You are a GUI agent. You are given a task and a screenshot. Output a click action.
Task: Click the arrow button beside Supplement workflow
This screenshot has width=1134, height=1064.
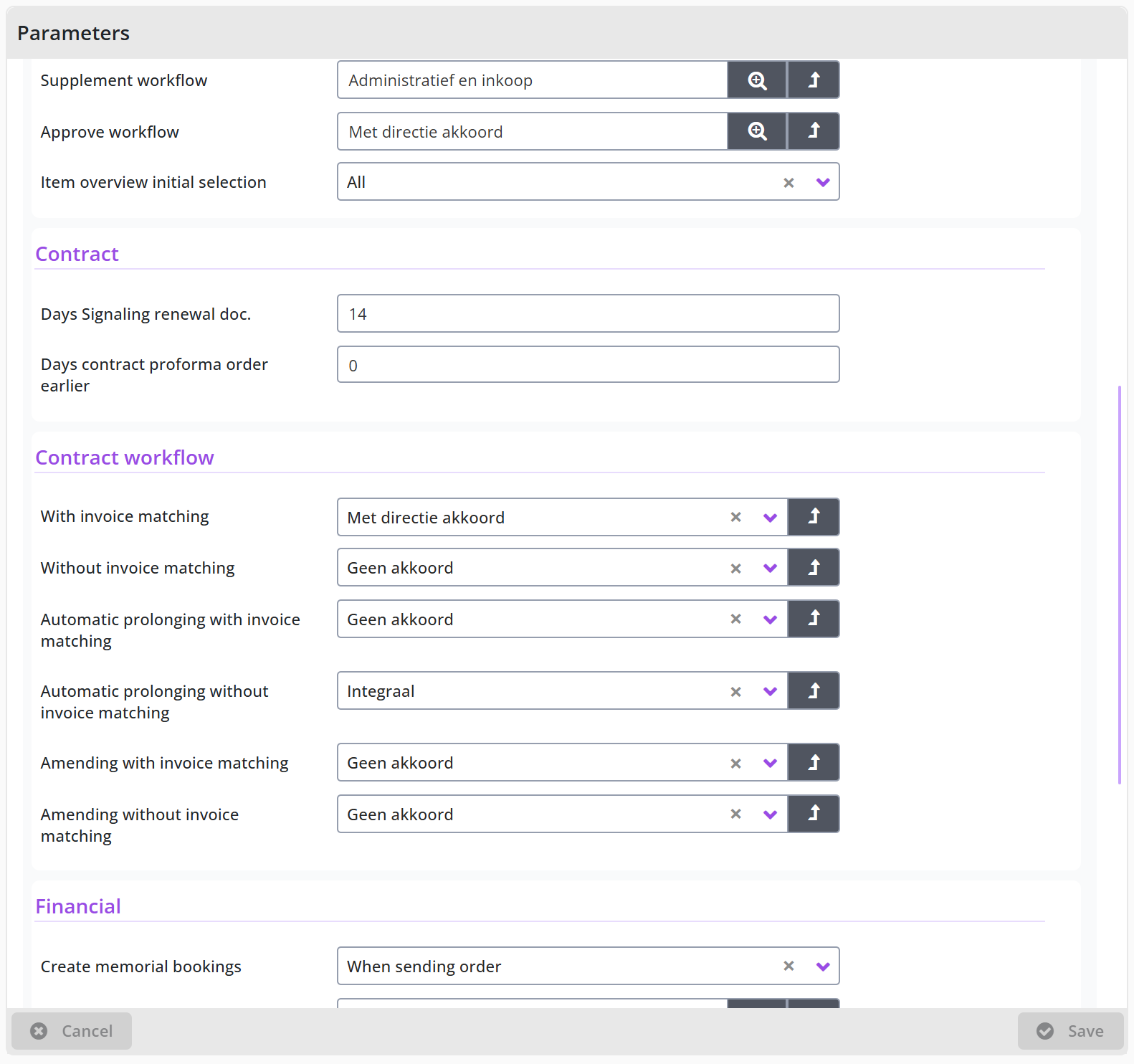(814, 80)
